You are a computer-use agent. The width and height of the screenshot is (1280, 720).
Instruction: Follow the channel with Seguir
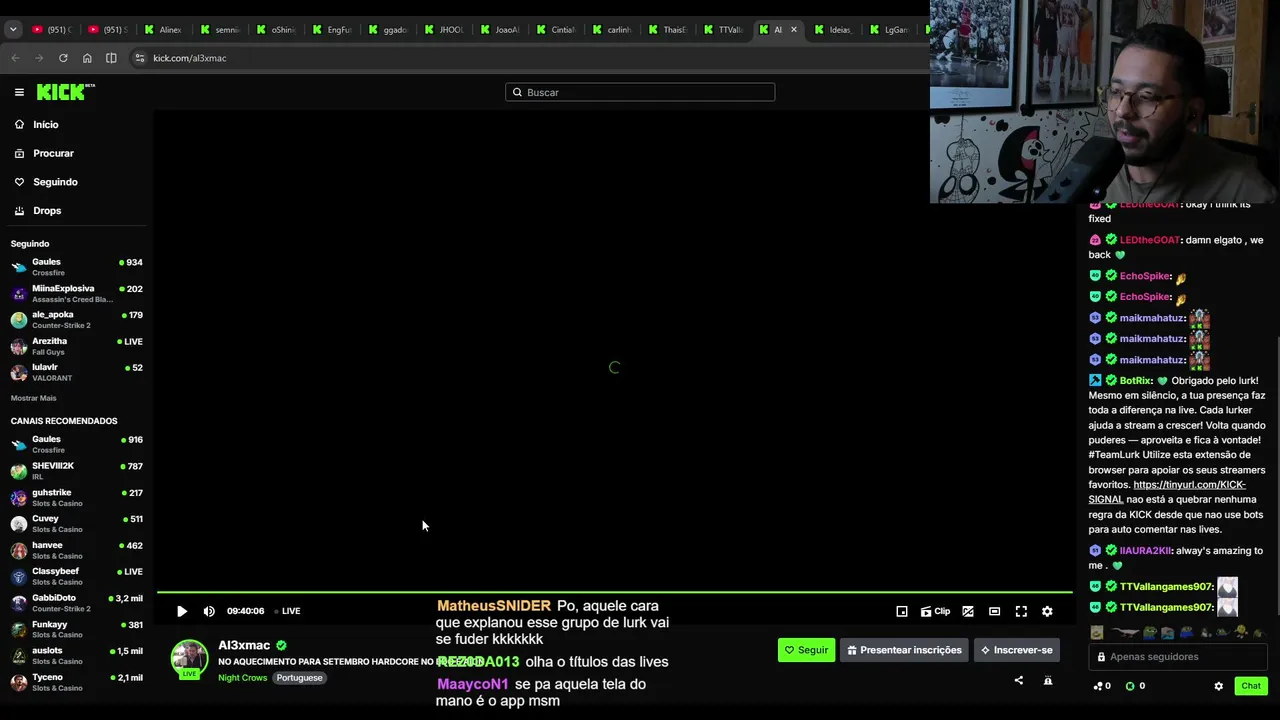point(806,650)
